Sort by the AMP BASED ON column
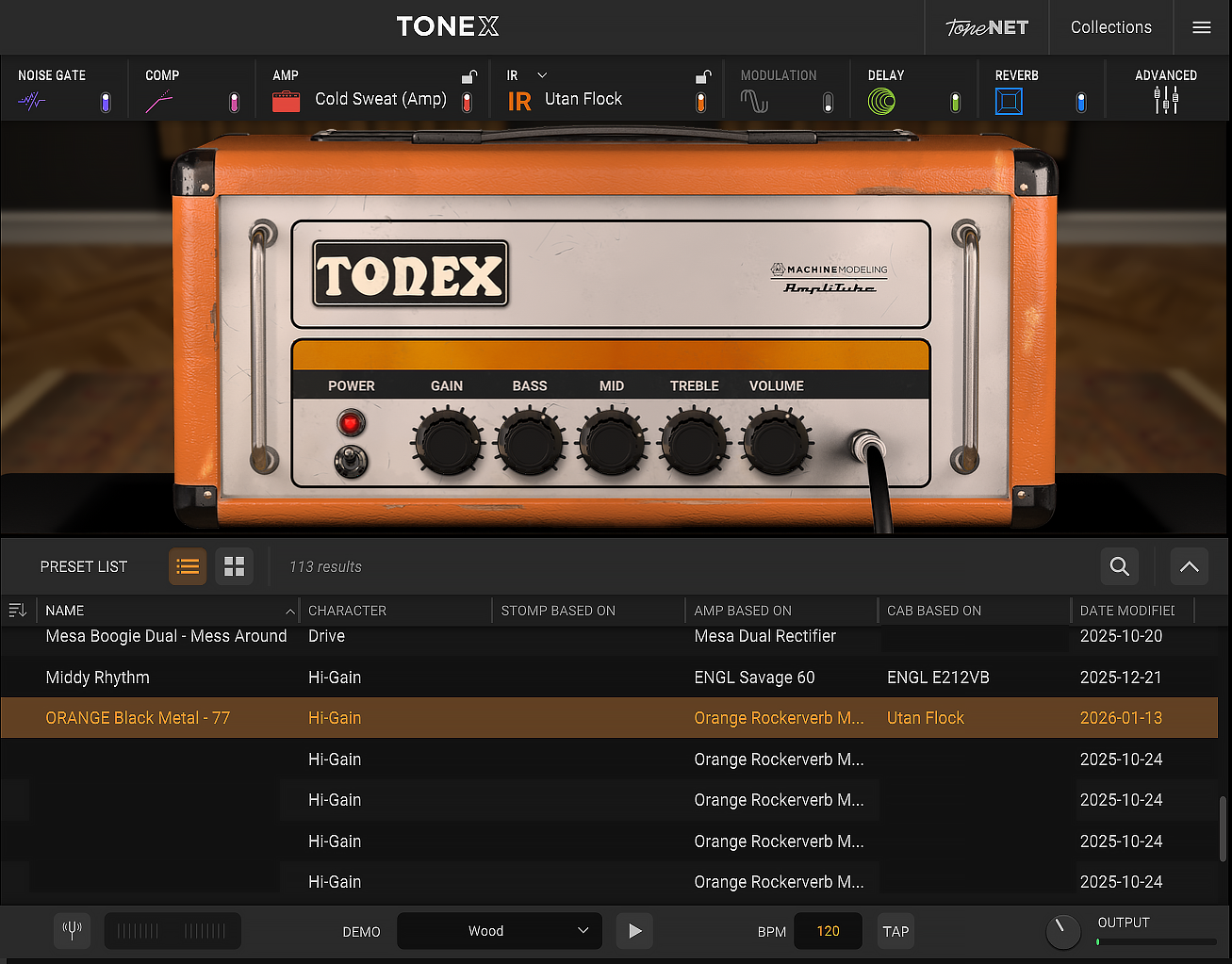The width and height of the screenshot is (1232, 964). [782, 611]
